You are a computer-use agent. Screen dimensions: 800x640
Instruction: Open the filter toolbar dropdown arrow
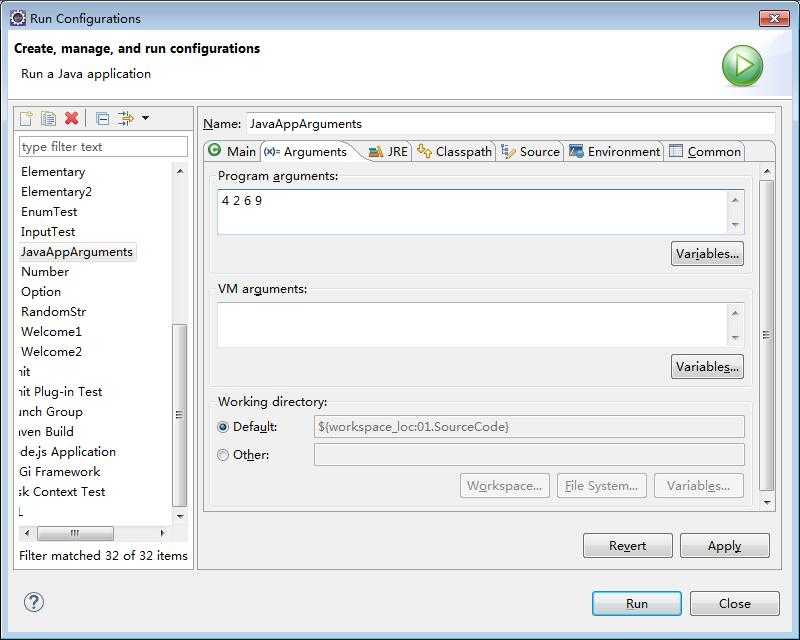pos(145,118)
